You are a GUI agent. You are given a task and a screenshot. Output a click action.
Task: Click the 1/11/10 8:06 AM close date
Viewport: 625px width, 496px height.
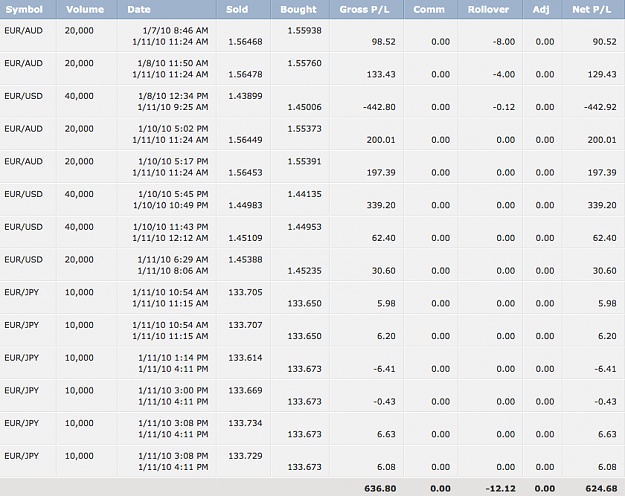coord(173,271)
